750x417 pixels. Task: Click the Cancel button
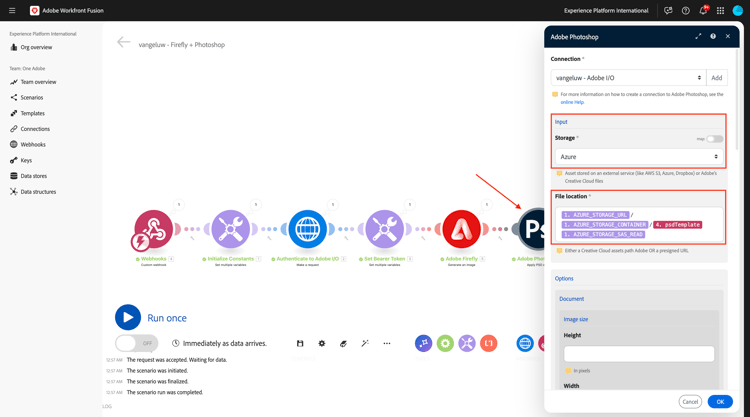click(x=690, y=402)
